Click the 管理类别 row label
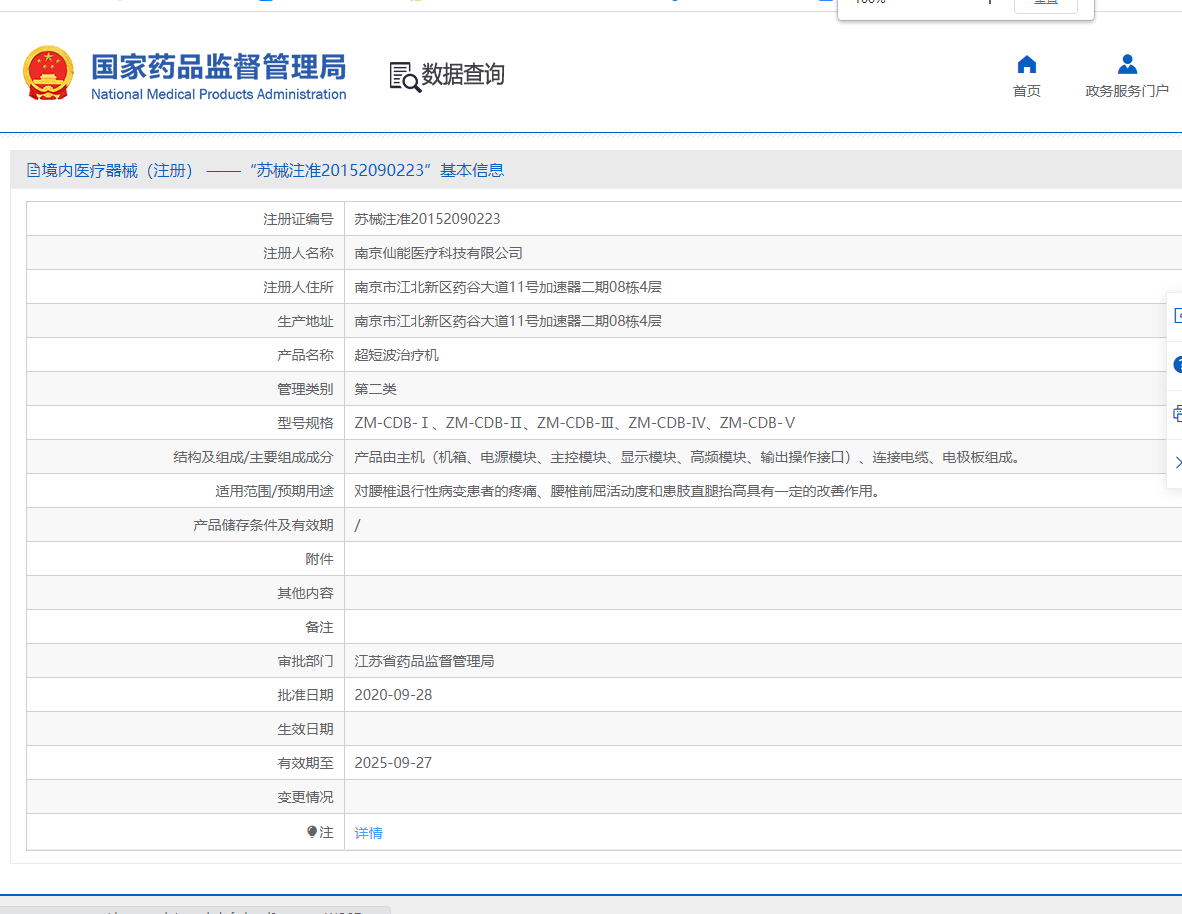 coord(305,389)
